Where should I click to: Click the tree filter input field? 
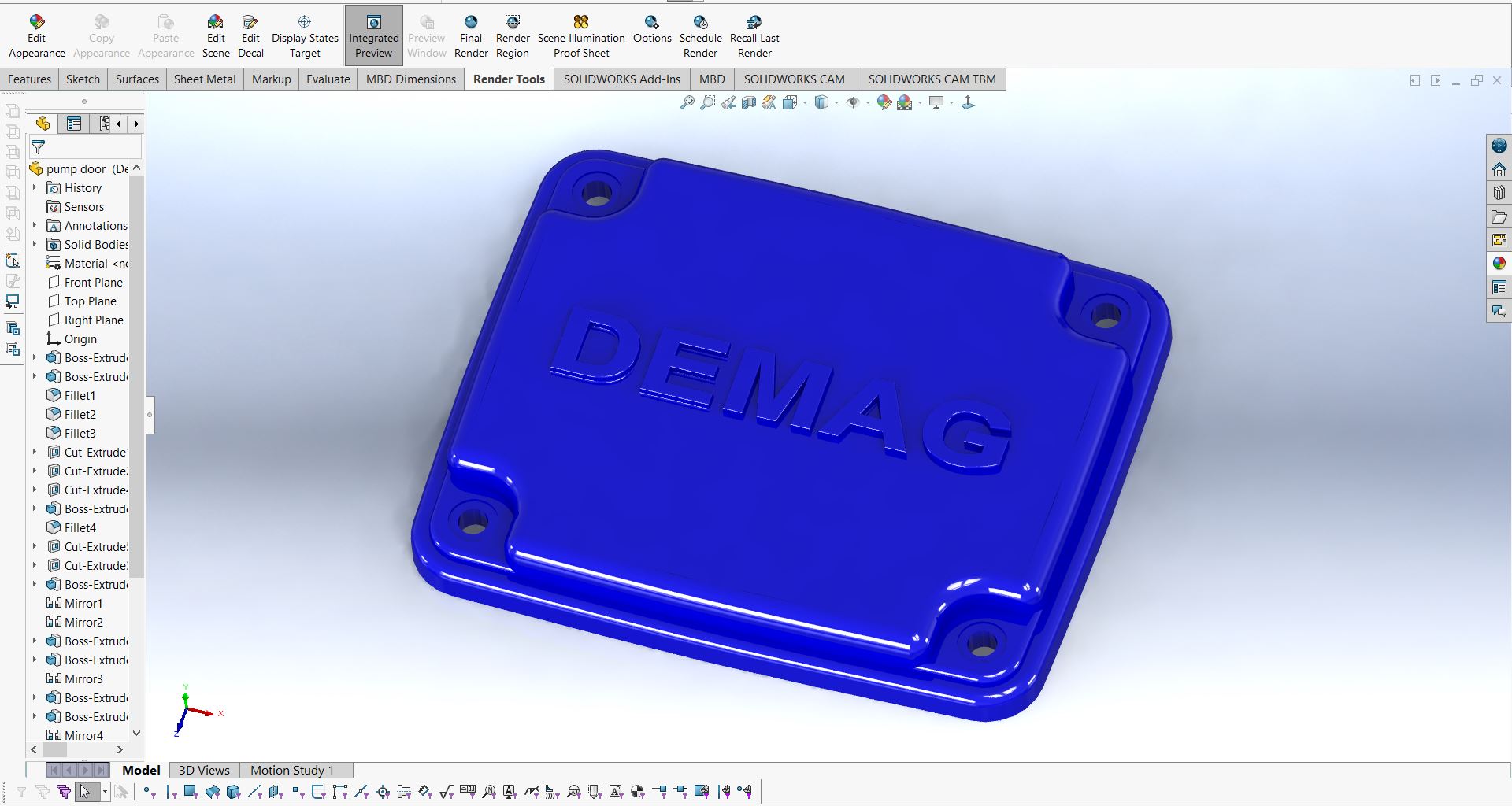(x=85, y=147)
